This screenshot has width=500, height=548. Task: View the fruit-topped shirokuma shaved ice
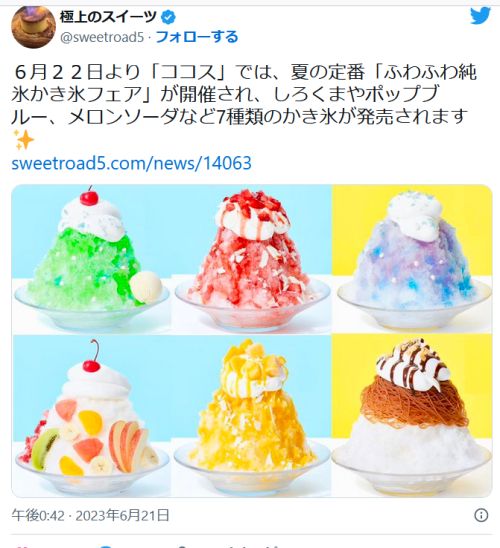coord(92,415)
